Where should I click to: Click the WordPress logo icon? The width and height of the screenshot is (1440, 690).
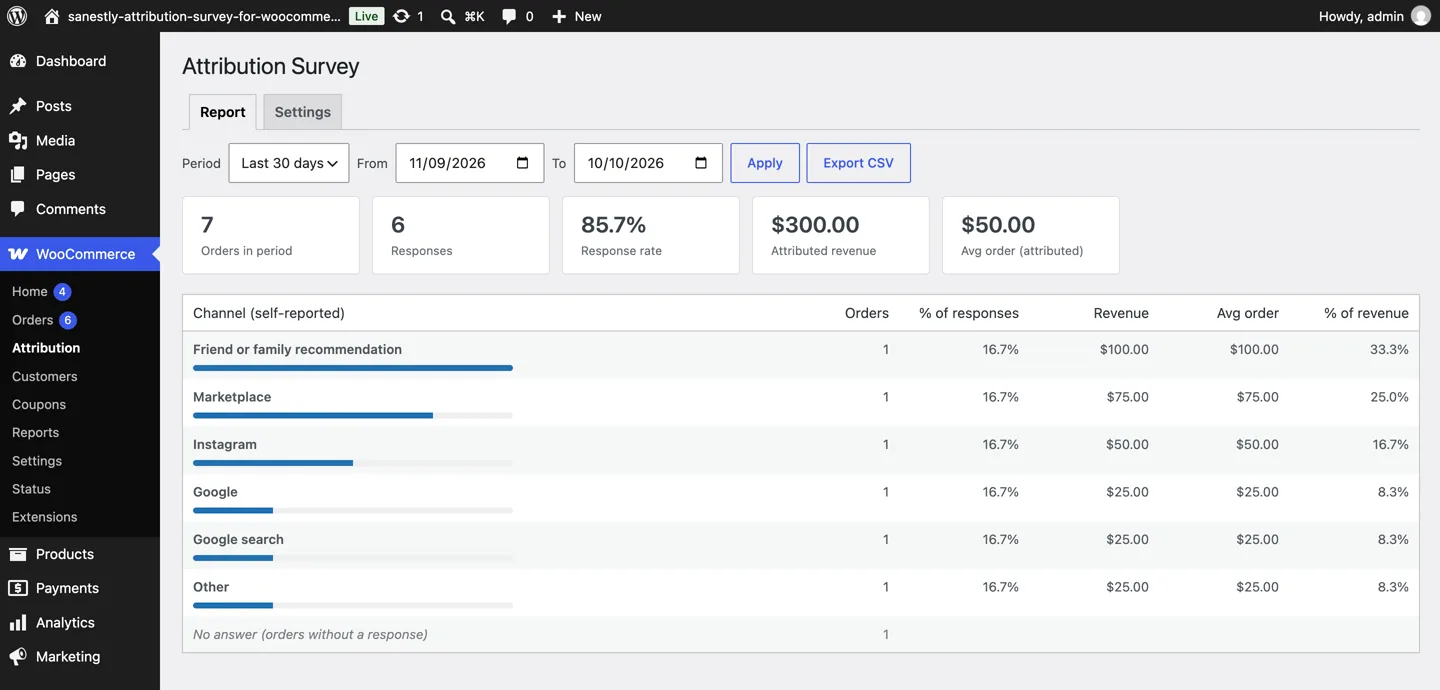[17, 16]
